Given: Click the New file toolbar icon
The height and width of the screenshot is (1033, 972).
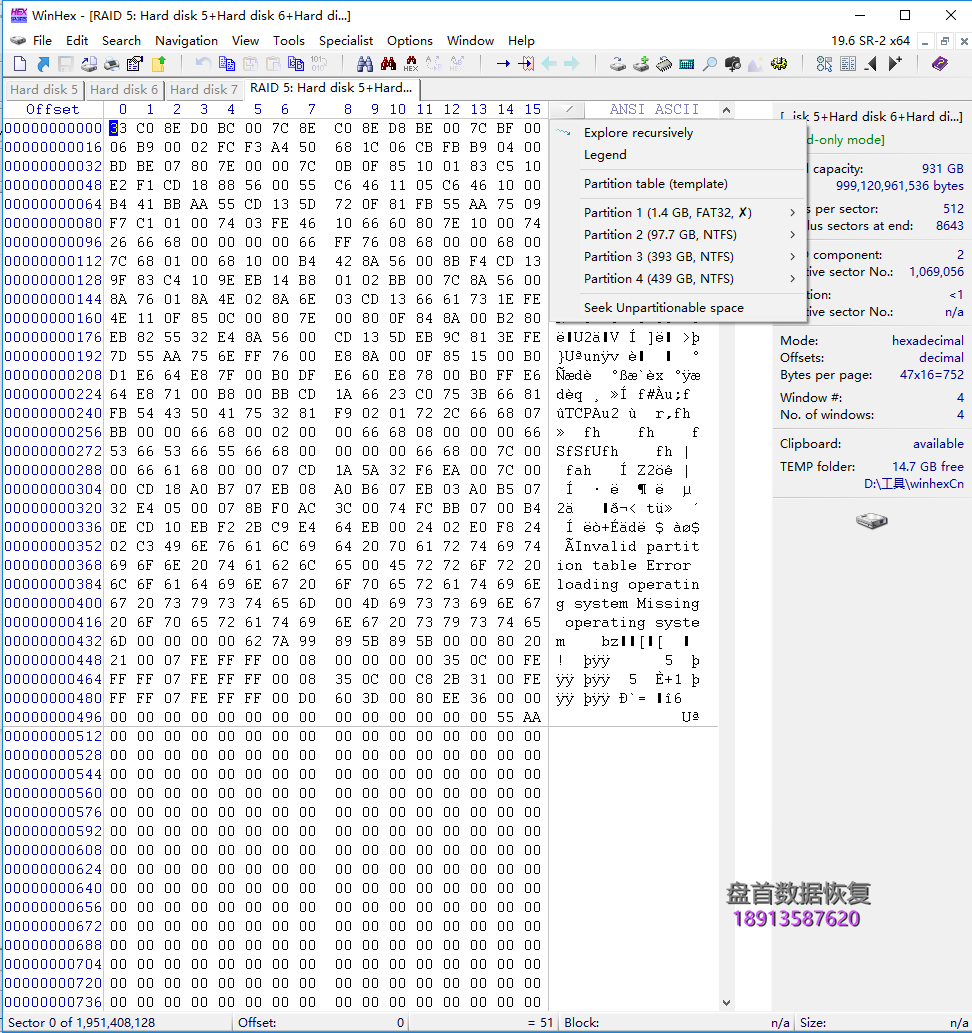Looking at the screenshot, I should (x=20, y=64).
